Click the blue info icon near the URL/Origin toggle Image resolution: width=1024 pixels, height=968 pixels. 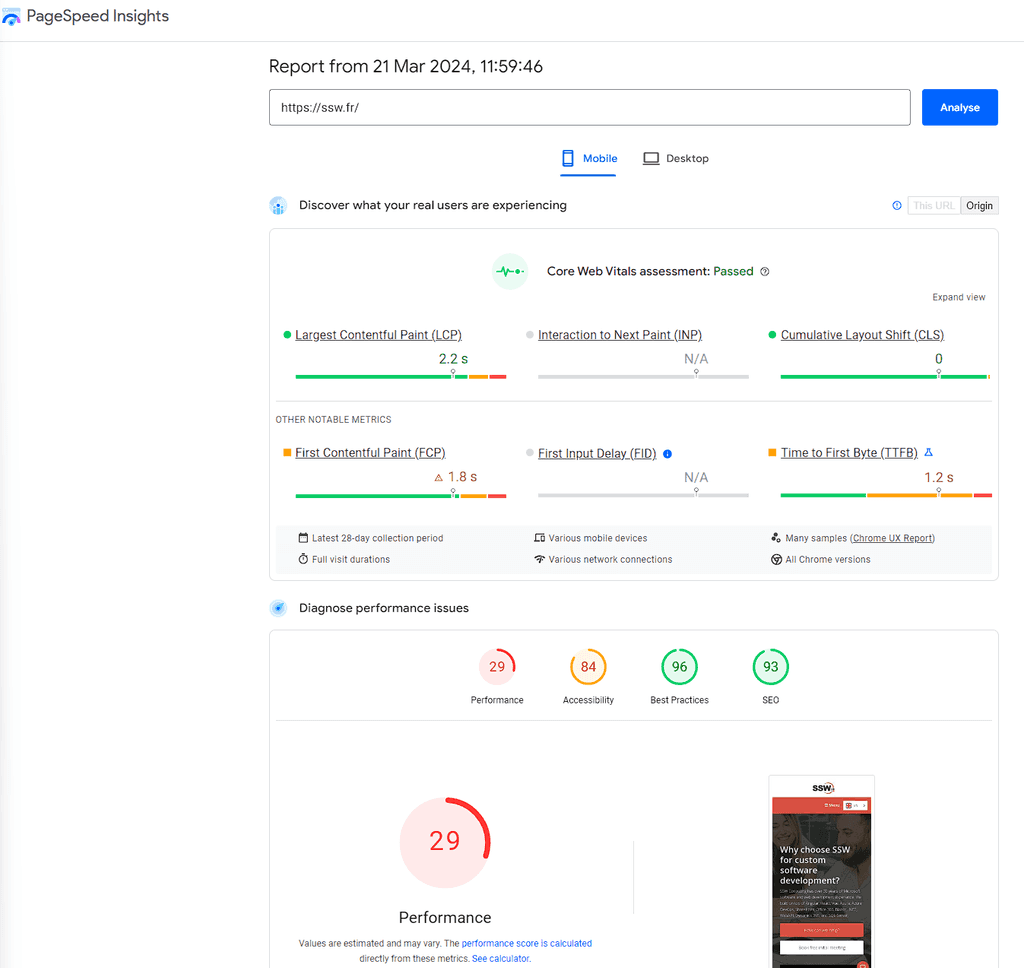coord(897,205)
